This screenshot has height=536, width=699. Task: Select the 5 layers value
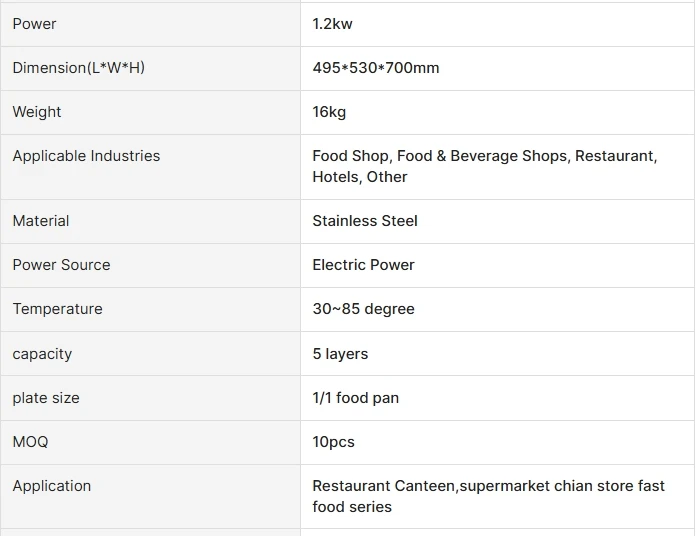[x=340, y=354]
